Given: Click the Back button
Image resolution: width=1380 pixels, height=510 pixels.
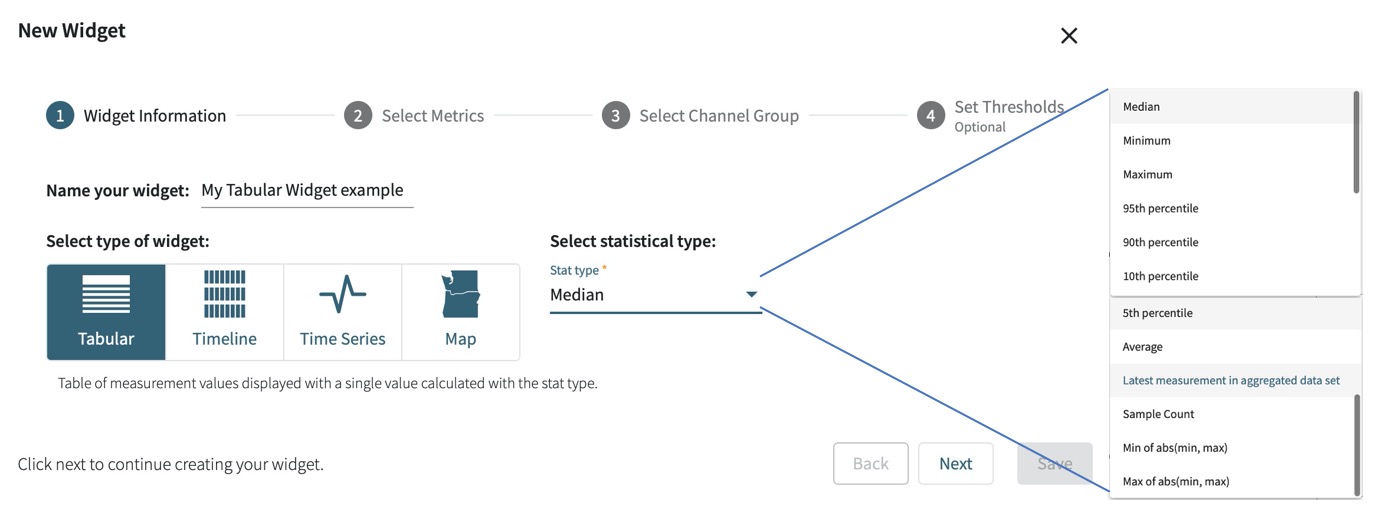Looking at the screenshot, I should (x=870, y=464).
